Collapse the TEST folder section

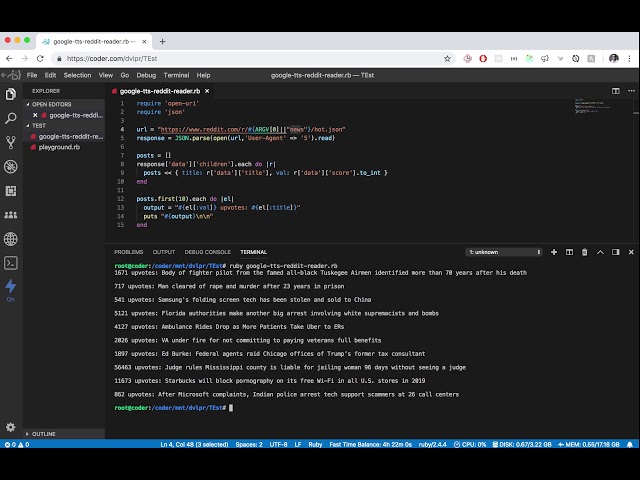click(39, 126)
